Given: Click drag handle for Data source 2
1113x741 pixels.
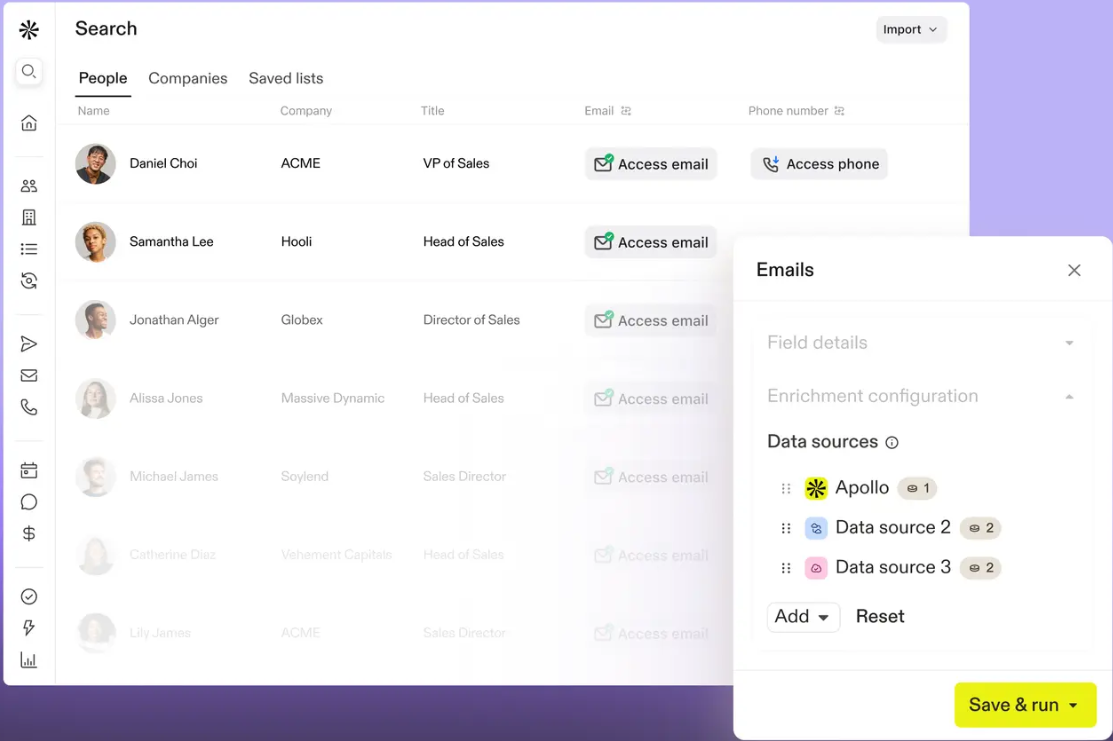Looking at the screenshot, I should coord(786,528).
